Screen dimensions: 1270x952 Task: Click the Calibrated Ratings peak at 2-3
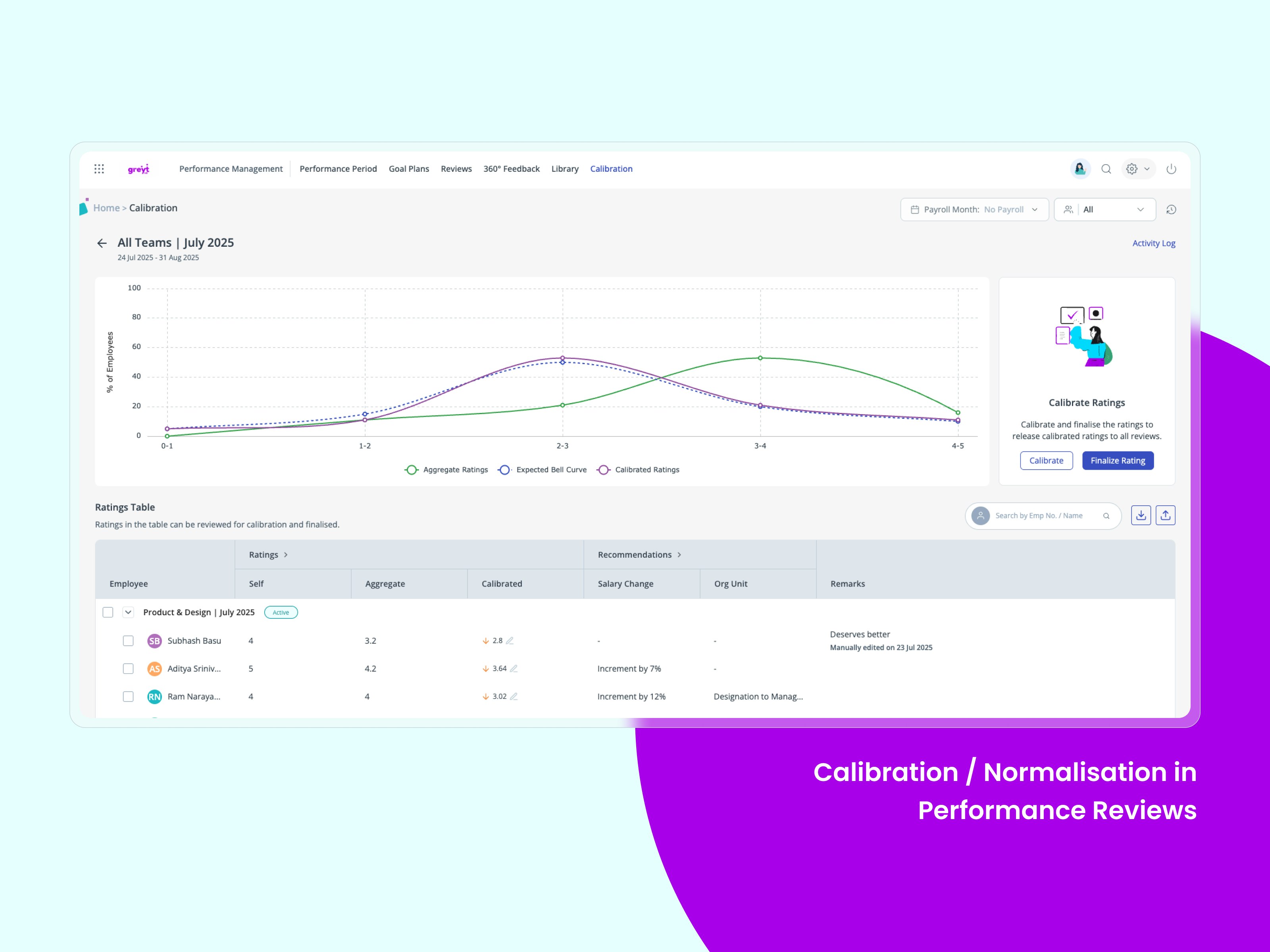[x=562, y=358]
